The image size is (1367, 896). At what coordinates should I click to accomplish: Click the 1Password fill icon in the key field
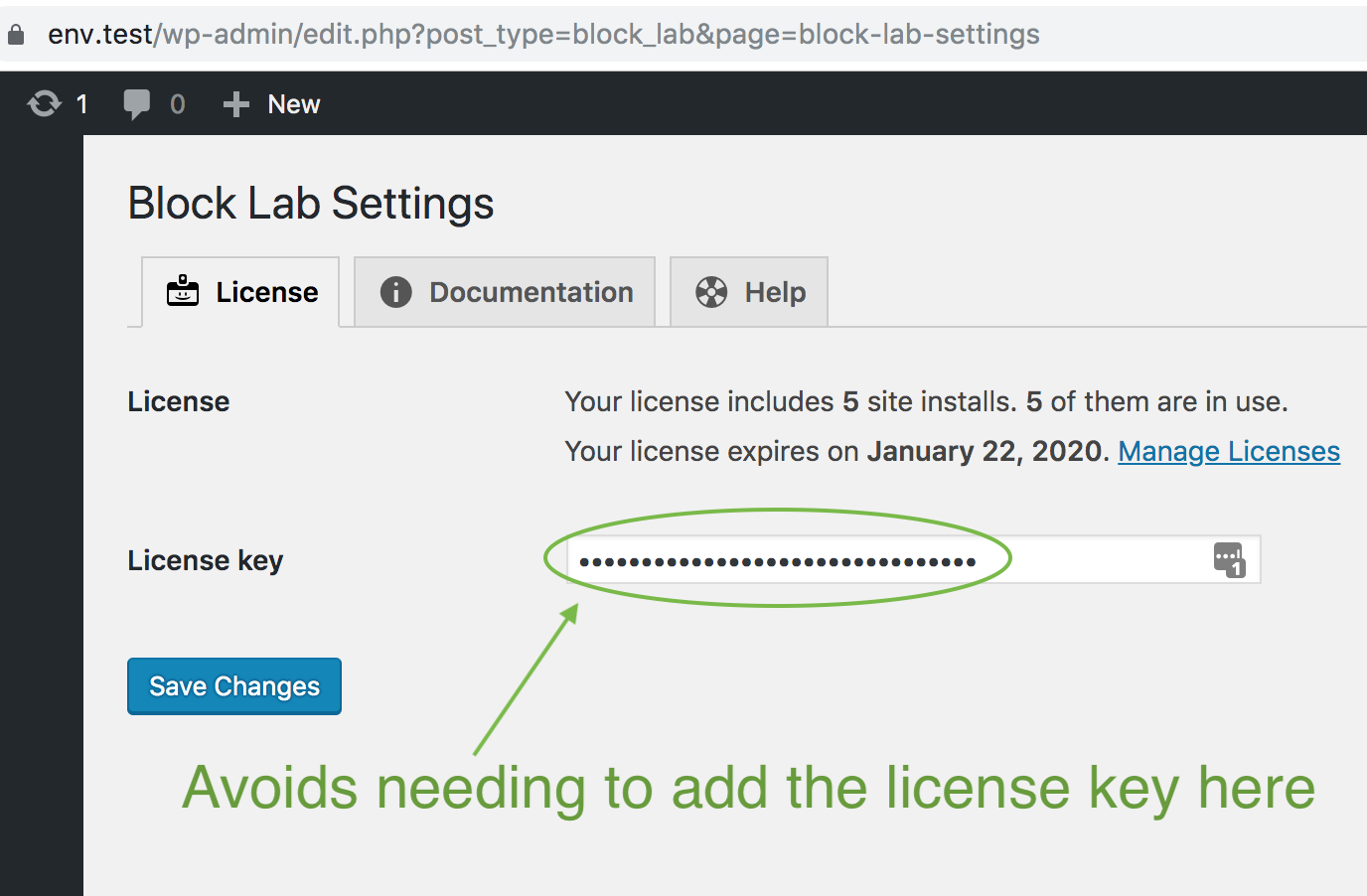(1228, 559)
